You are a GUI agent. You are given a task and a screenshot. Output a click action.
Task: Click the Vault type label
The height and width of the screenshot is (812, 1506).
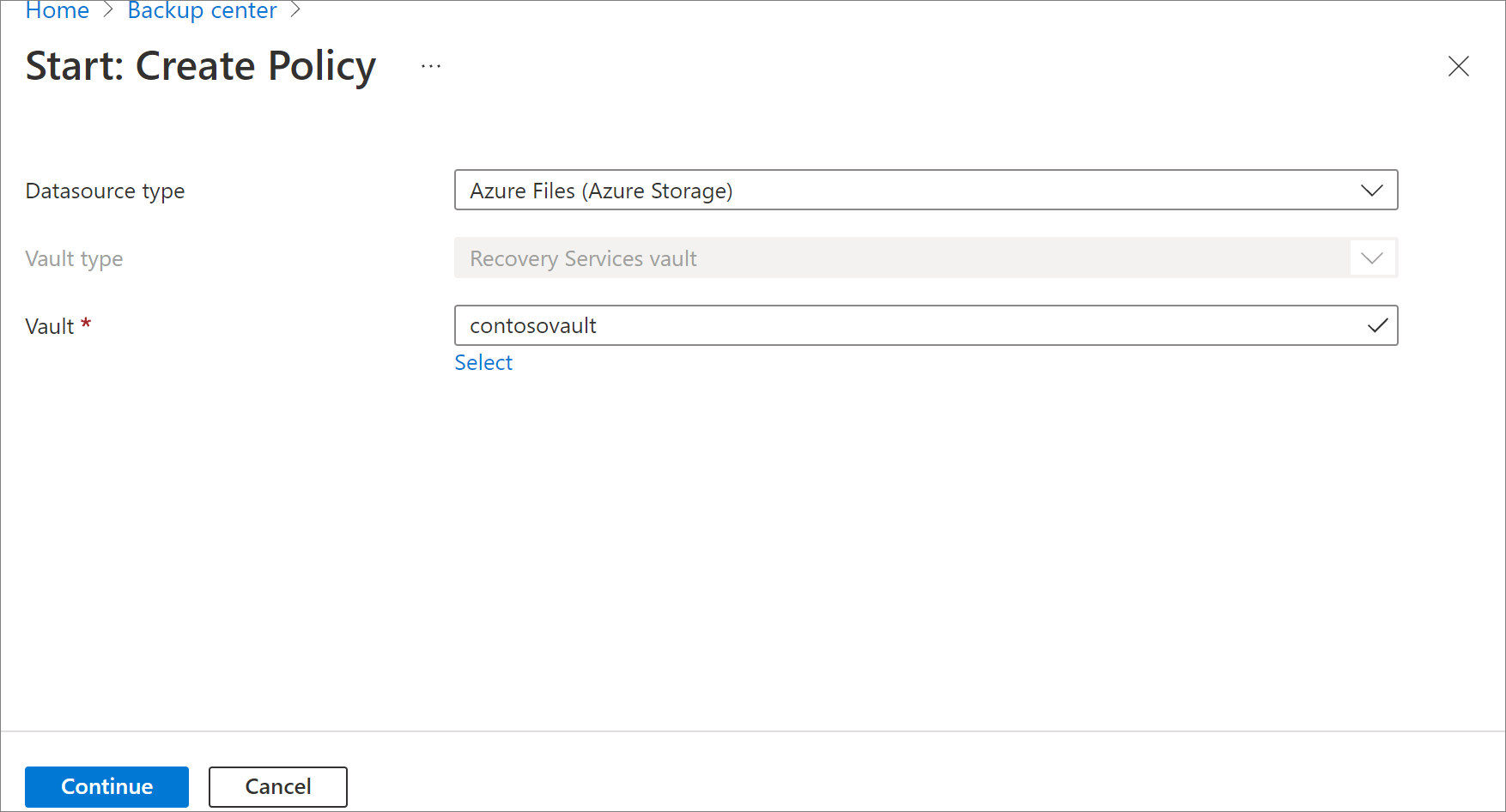(75, 258)
